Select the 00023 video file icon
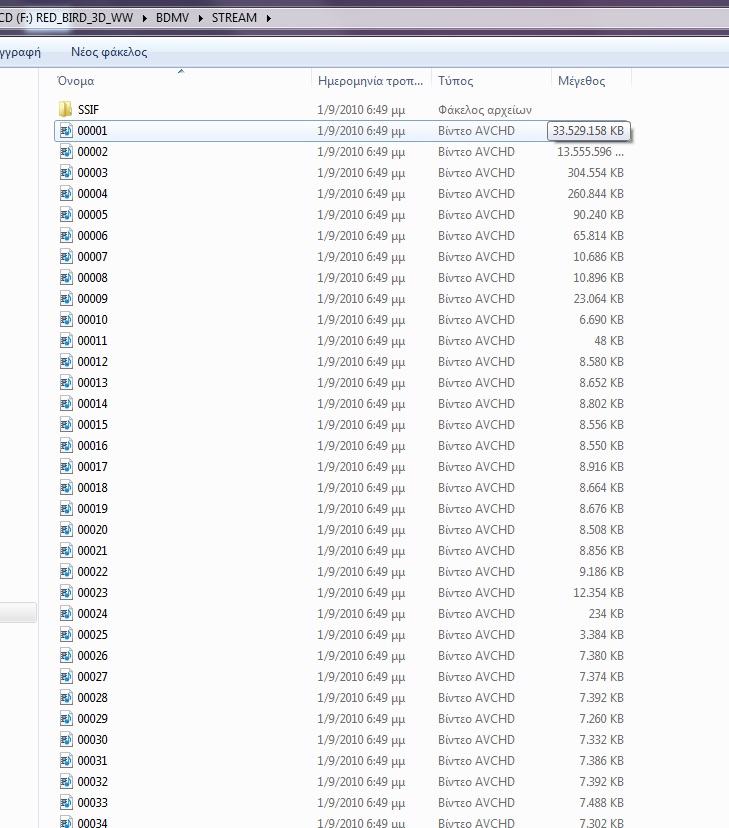Viewport: 729px width, 828px height. pyautogui.click(x=66, y=592)
